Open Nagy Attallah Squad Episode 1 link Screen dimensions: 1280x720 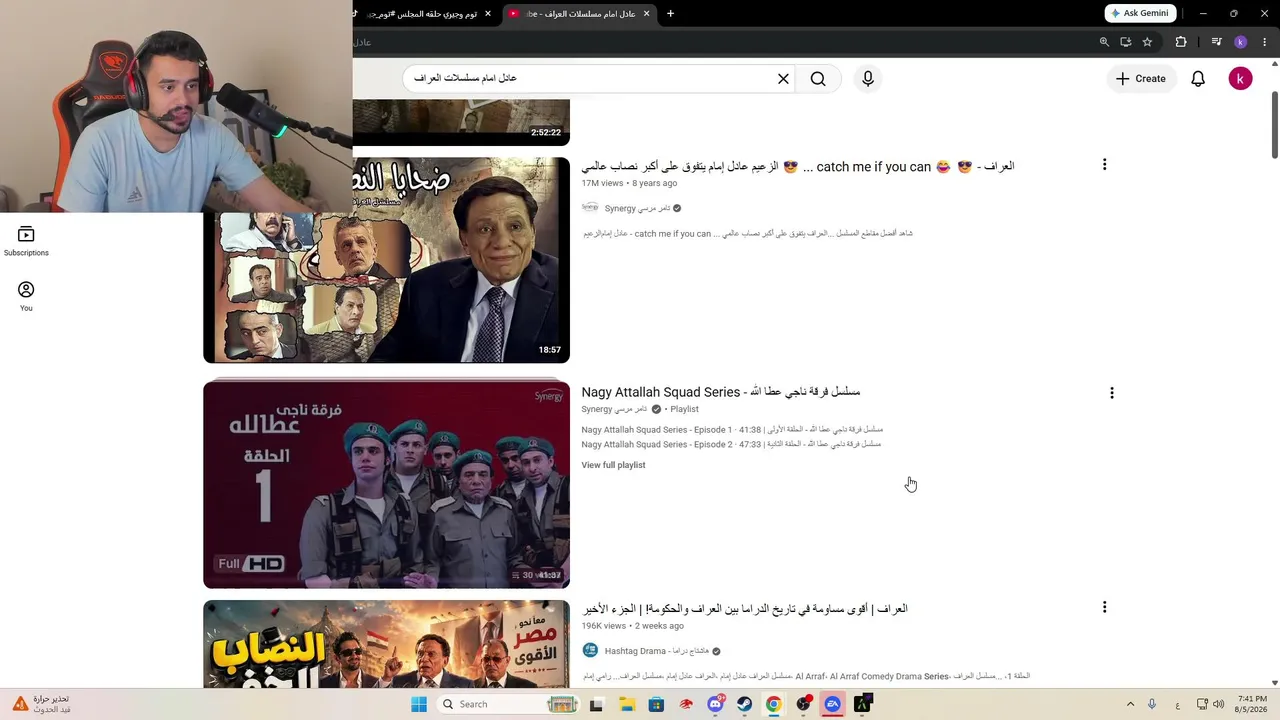[x=732, y=430]
